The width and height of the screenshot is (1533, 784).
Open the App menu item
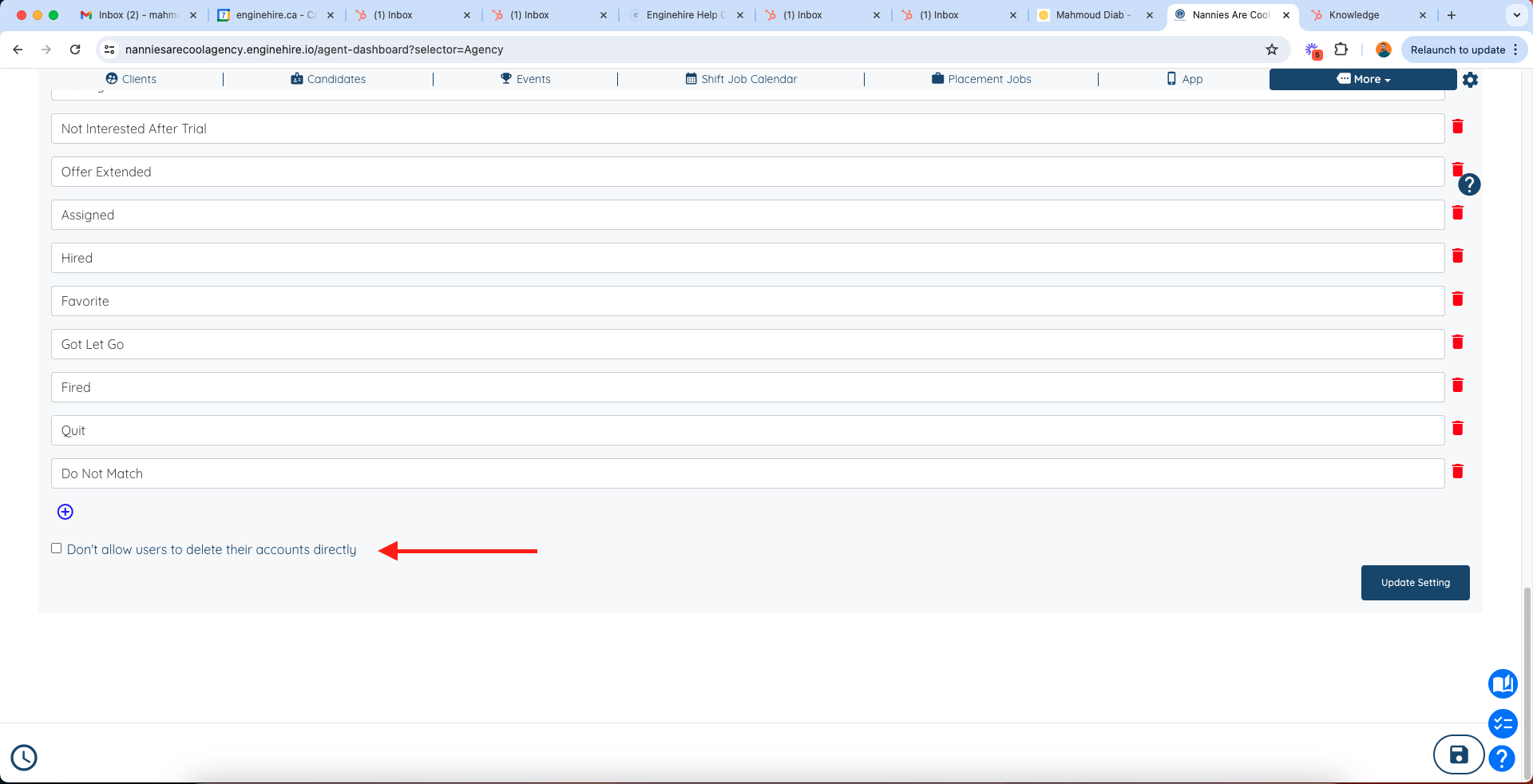1185,79
